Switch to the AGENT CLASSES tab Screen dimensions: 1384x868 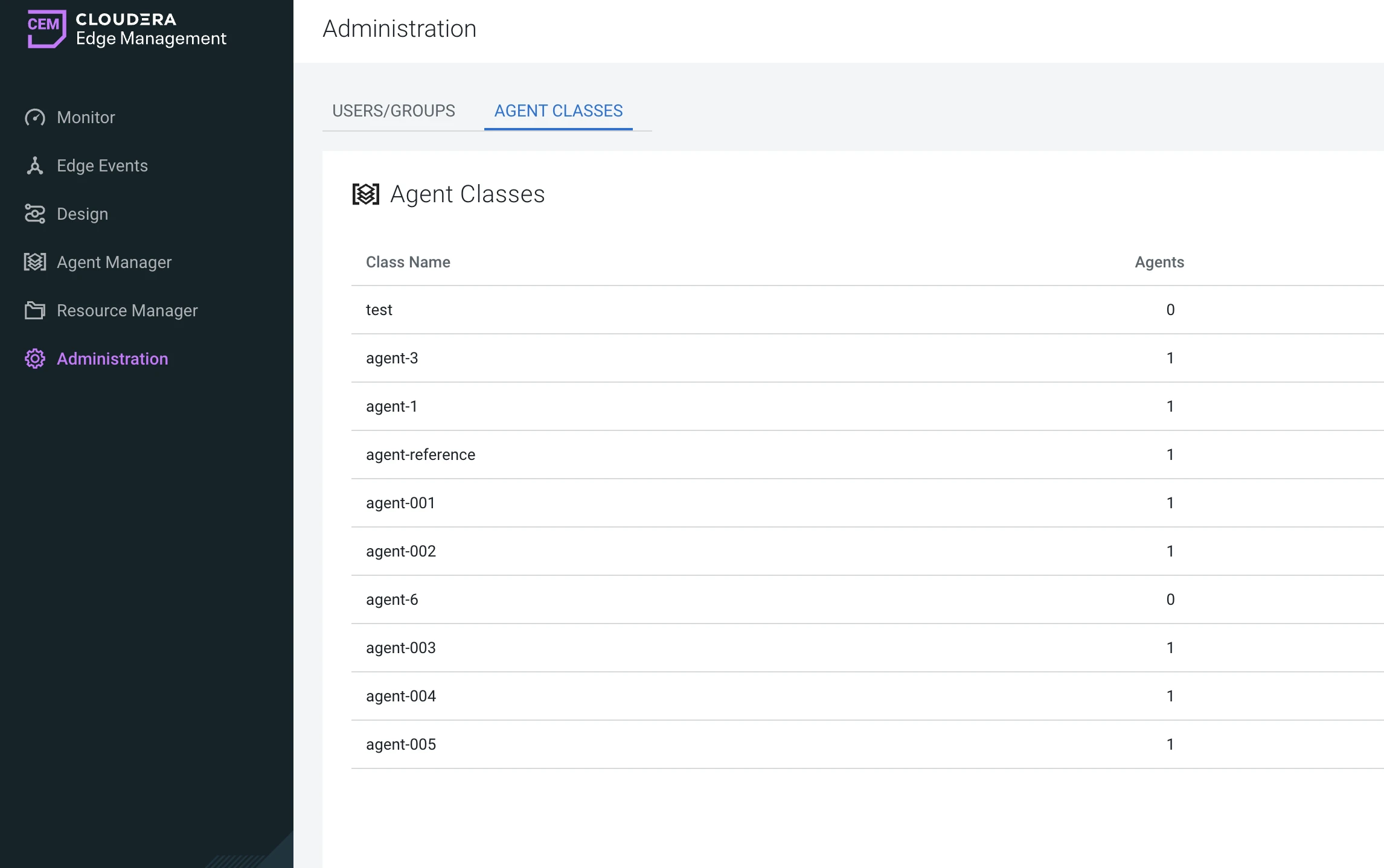pos(557,110)
